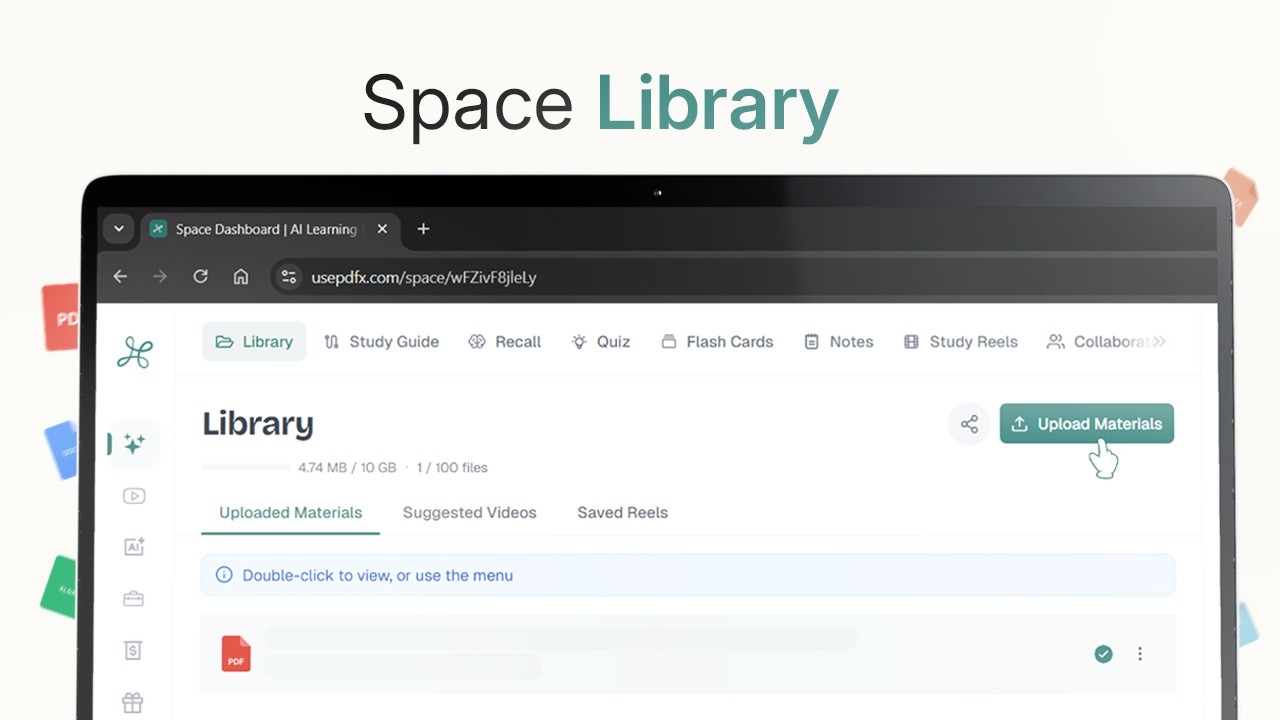The image size is (1280, 720).
Task: Select the red PDF file icon
Action: point(236,653)
